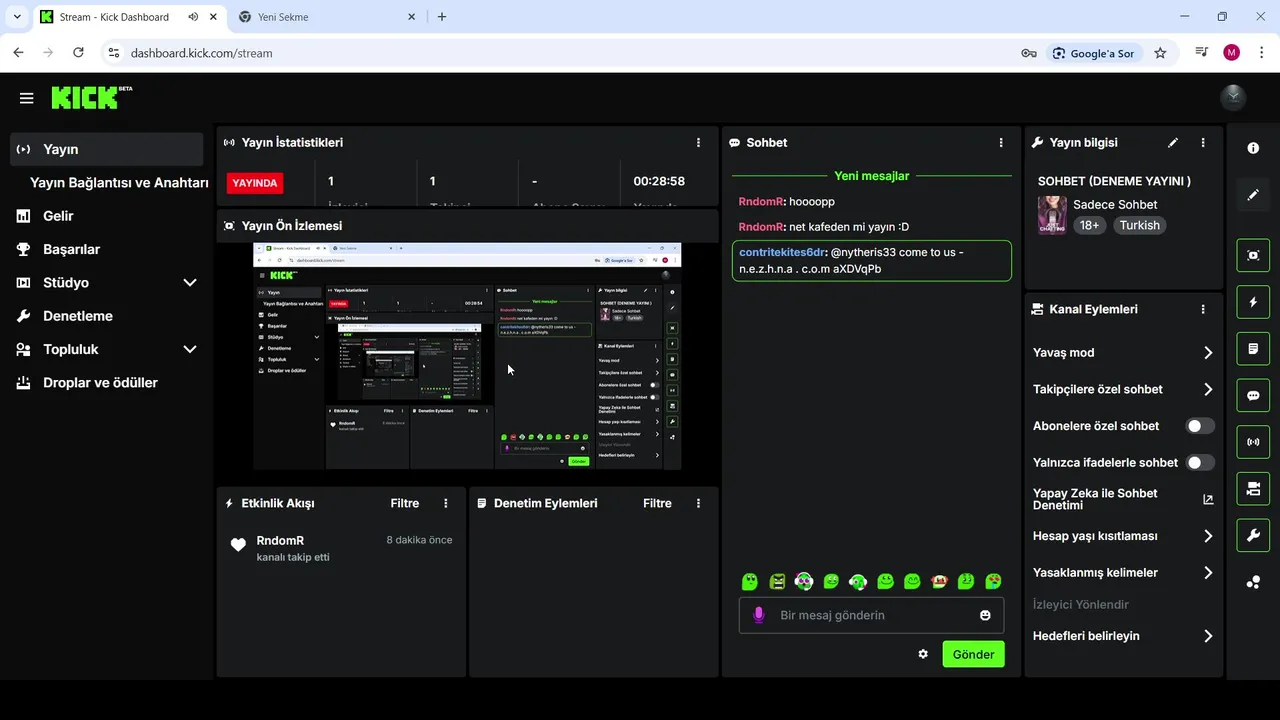The width and height of the screenshot is (1280, 720).
Task: Click the Turkish language tag
Action: (1139, 225)
